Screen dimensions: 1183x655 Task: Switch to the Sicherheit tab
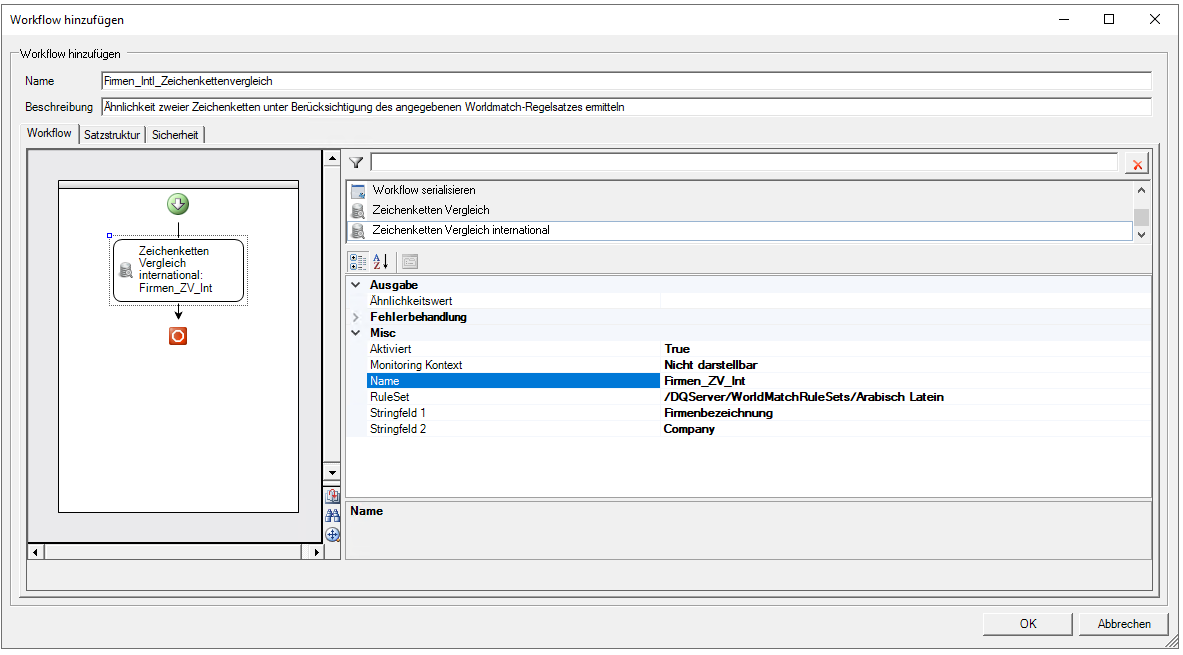pyautogui.click(x=175, y=135)
